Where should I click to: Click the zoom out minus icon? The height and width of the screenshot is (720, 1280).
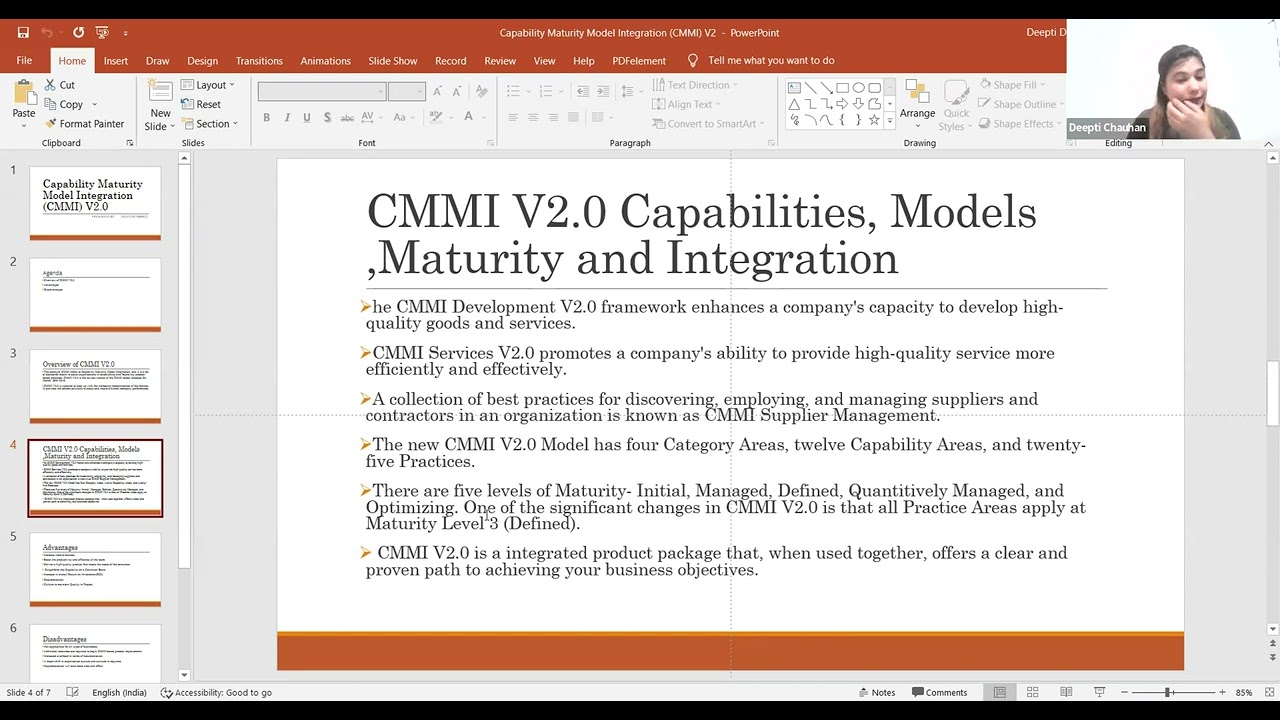point(1124,692)
